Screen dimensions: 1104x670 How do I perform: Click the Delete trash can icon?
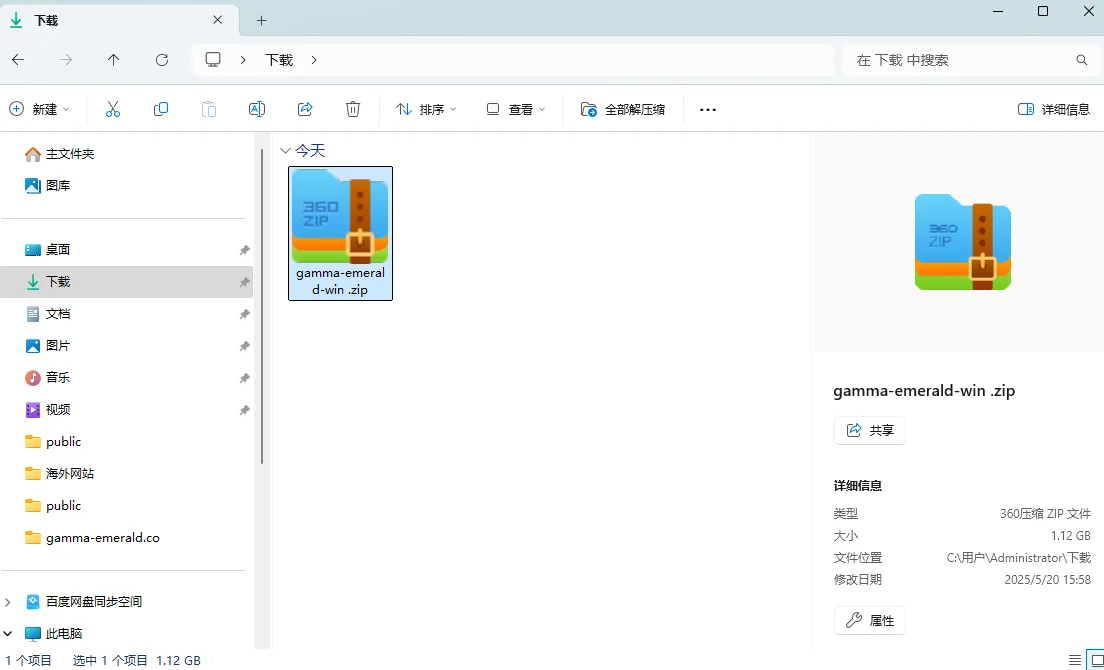[353, 109]
